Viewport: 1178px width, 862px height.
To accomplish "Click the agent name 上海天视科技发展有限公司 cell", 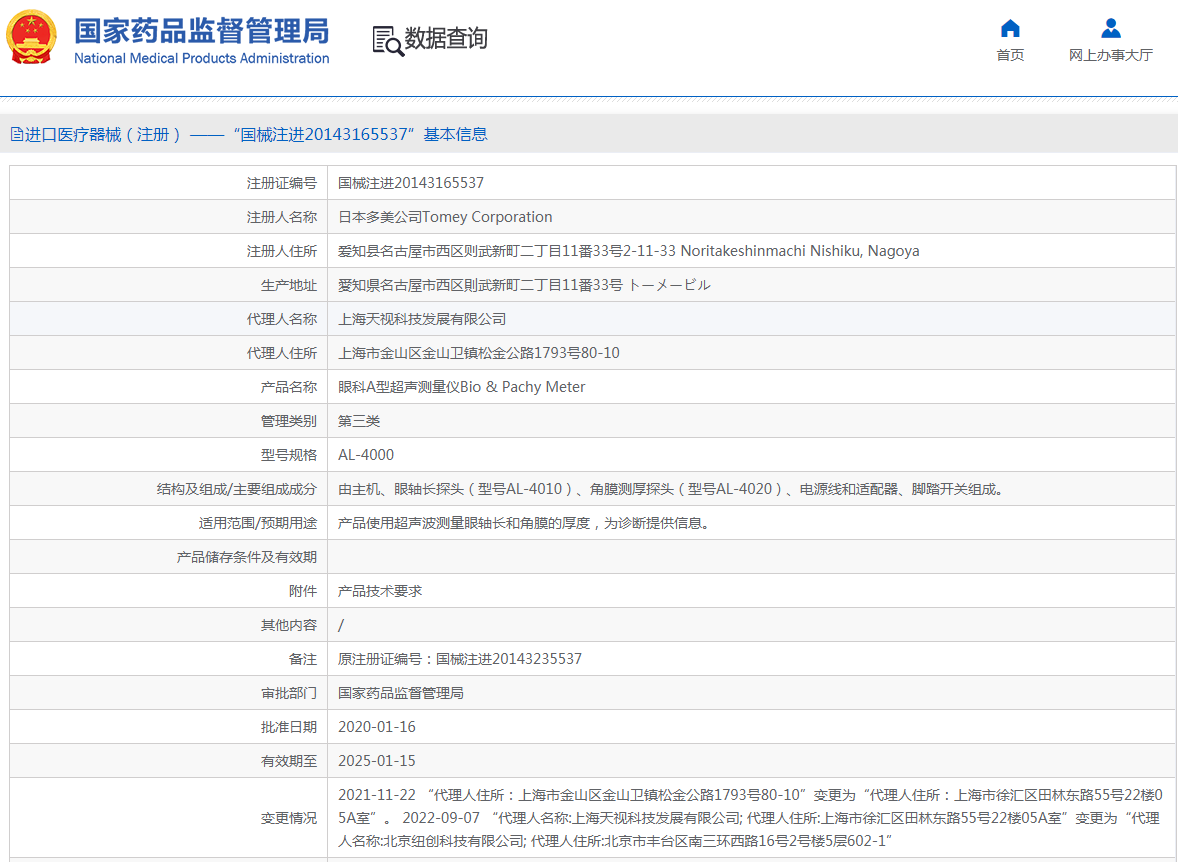I will (422, 319).
